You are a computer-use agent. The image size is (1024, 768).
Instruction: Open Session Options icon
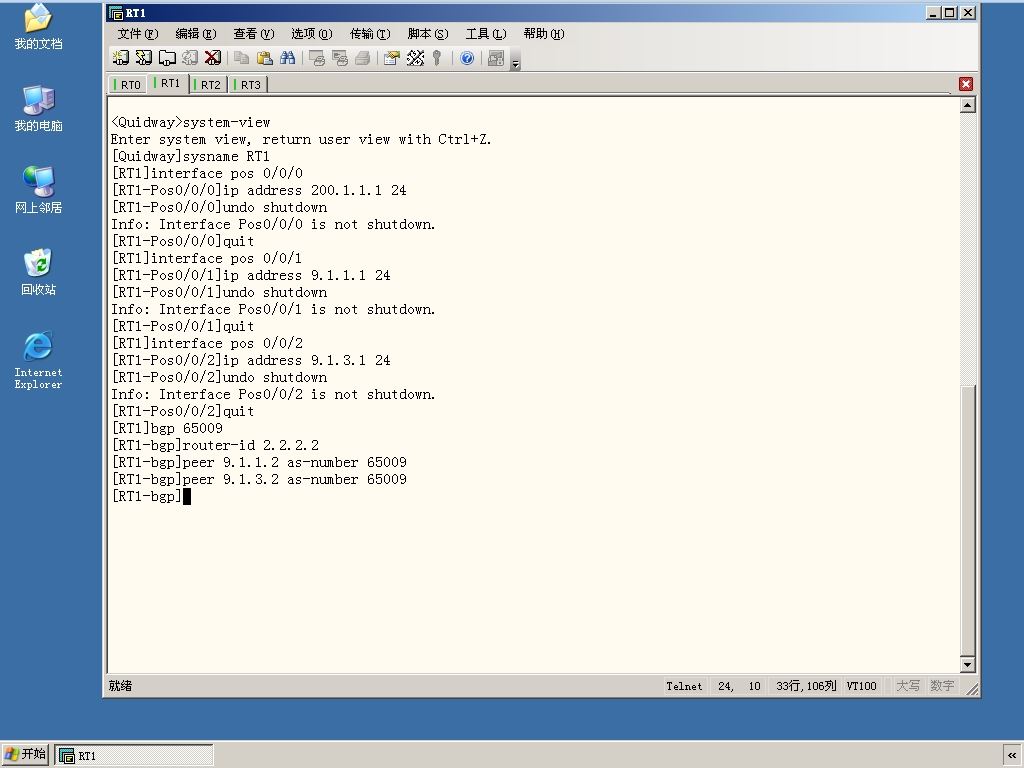pos(392,58)
